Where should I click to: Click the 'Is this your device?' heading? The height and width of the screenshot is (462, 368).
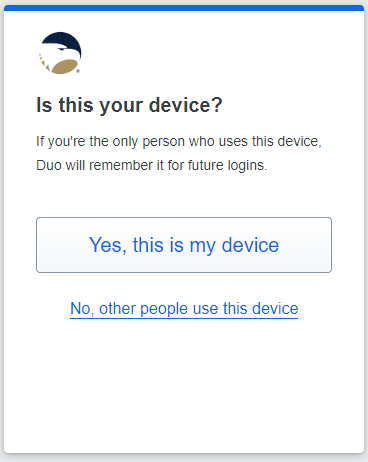coord(129,105)
